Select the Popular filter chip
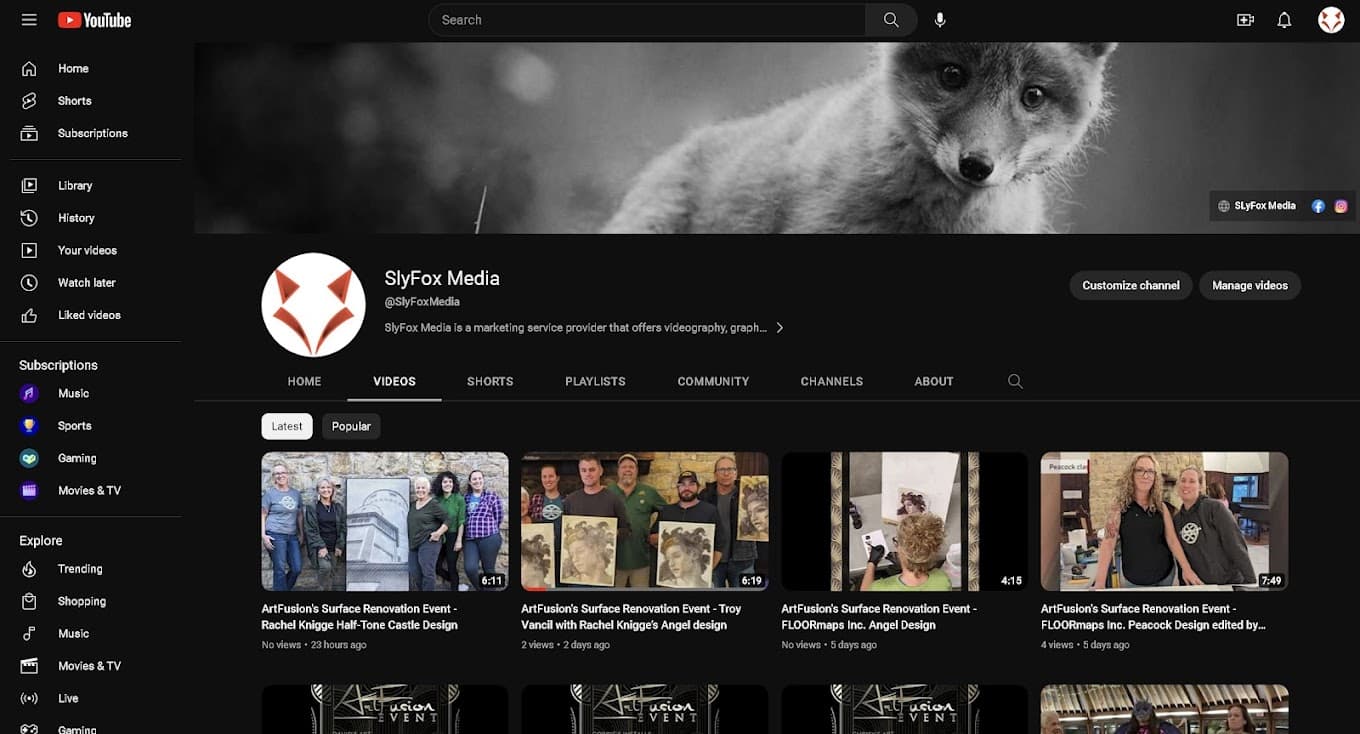The image size is (1360, 734). pos(351,426)
